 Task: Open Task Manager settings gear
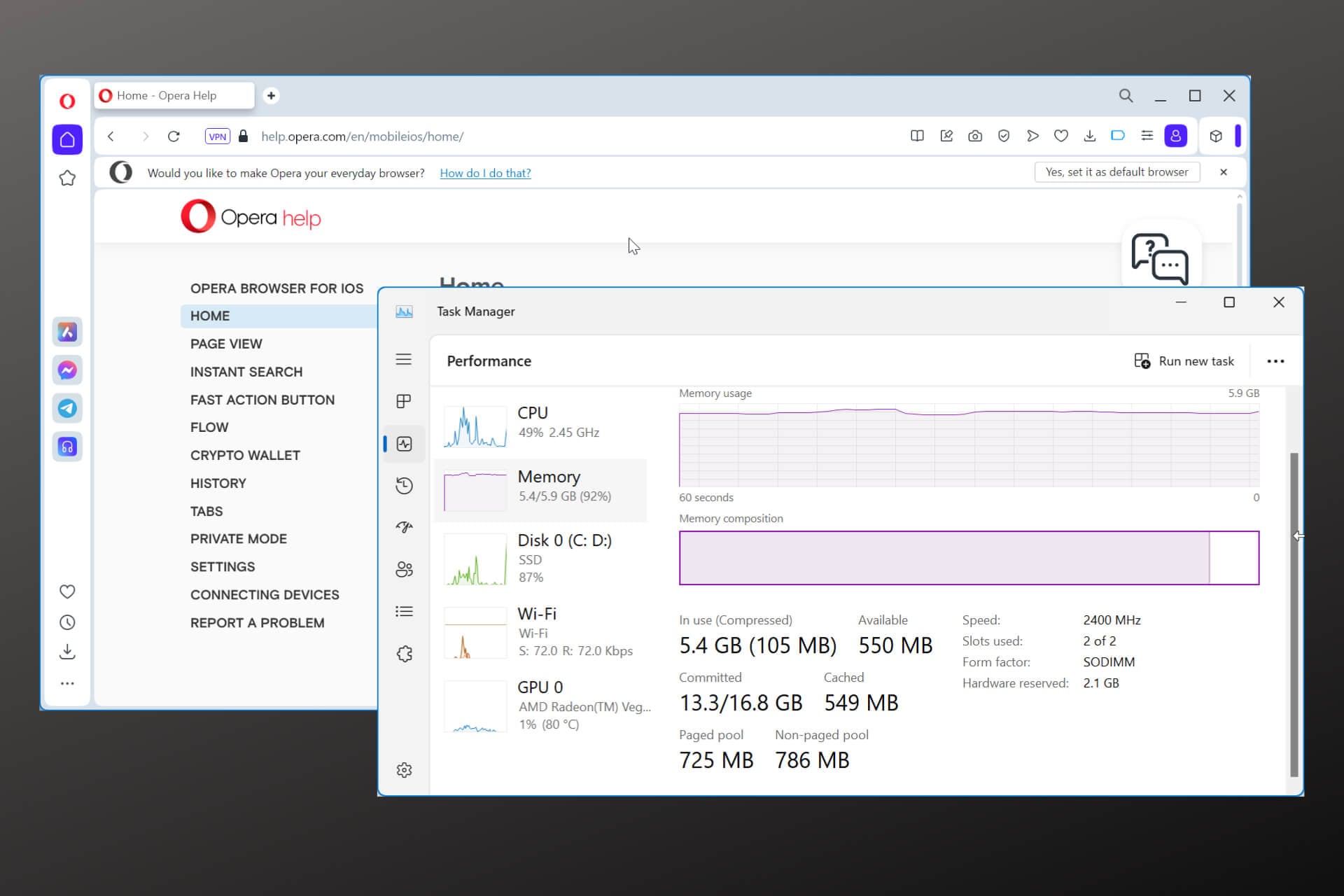(404, 770)
